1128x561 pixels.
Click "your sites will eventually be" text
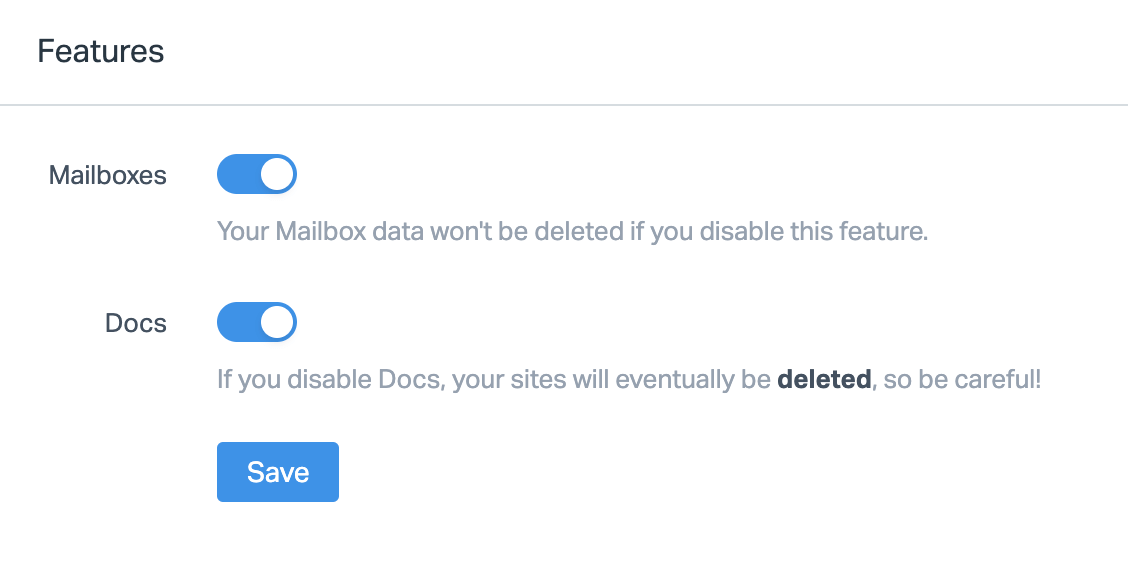click(x=610, y=381)
